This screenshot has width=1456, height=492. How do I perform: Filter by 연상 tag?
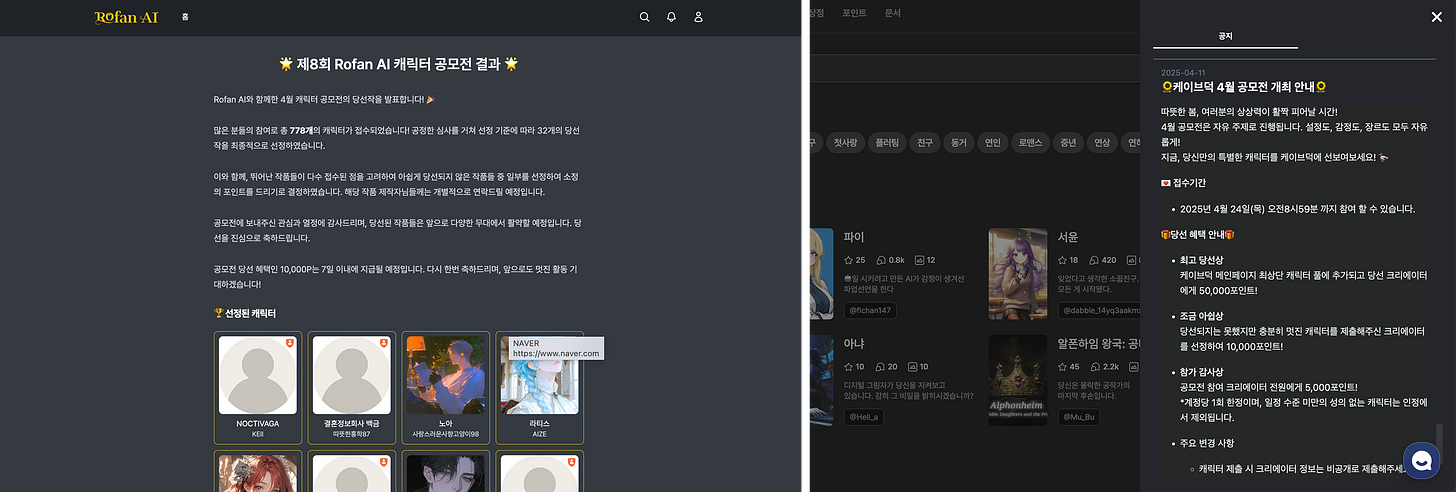1102,142
